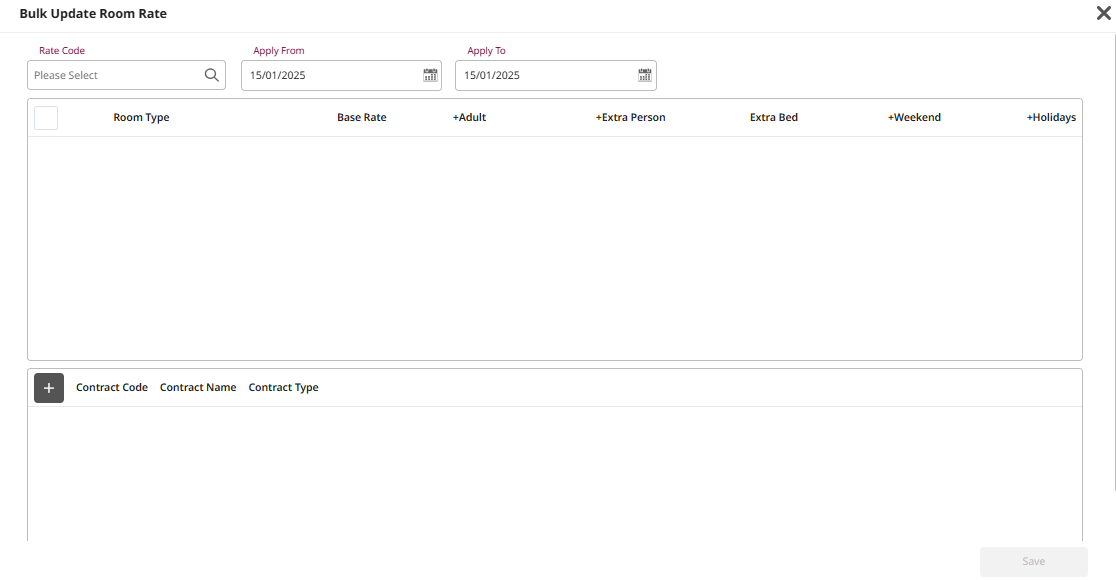Select the +Adult column header

(x=469, y=118)
